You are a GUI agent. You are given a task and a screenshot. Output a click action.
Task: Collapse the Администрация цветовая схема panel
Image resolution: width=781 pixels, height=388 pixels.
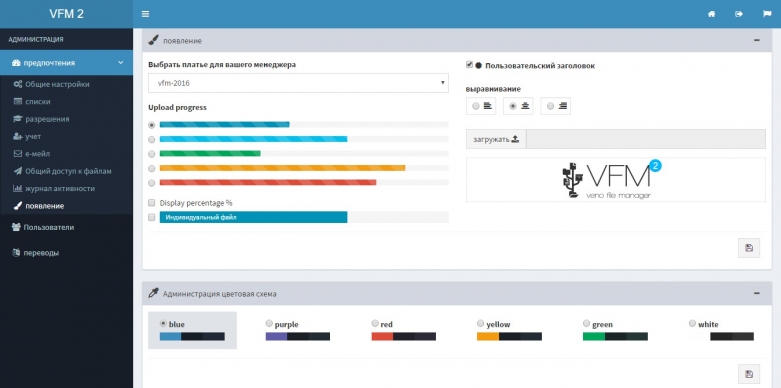pos(757,293)
